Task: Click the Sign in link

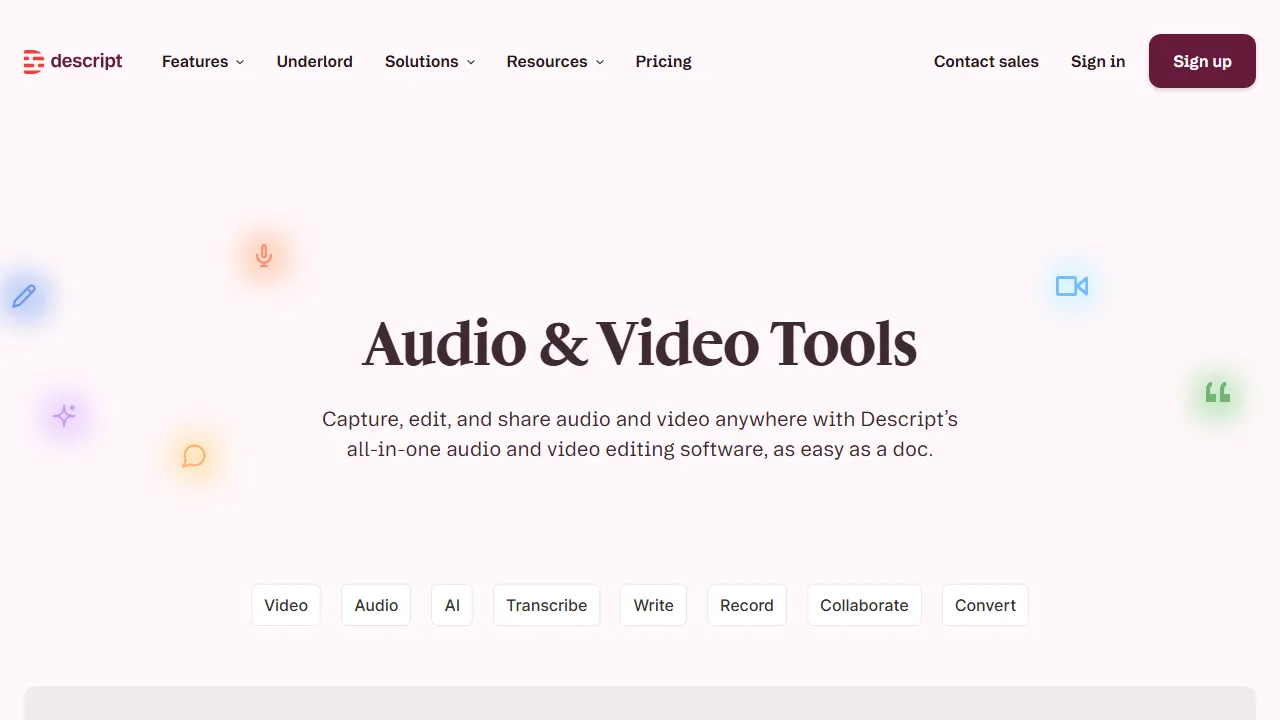Action: pos(1098,61)
